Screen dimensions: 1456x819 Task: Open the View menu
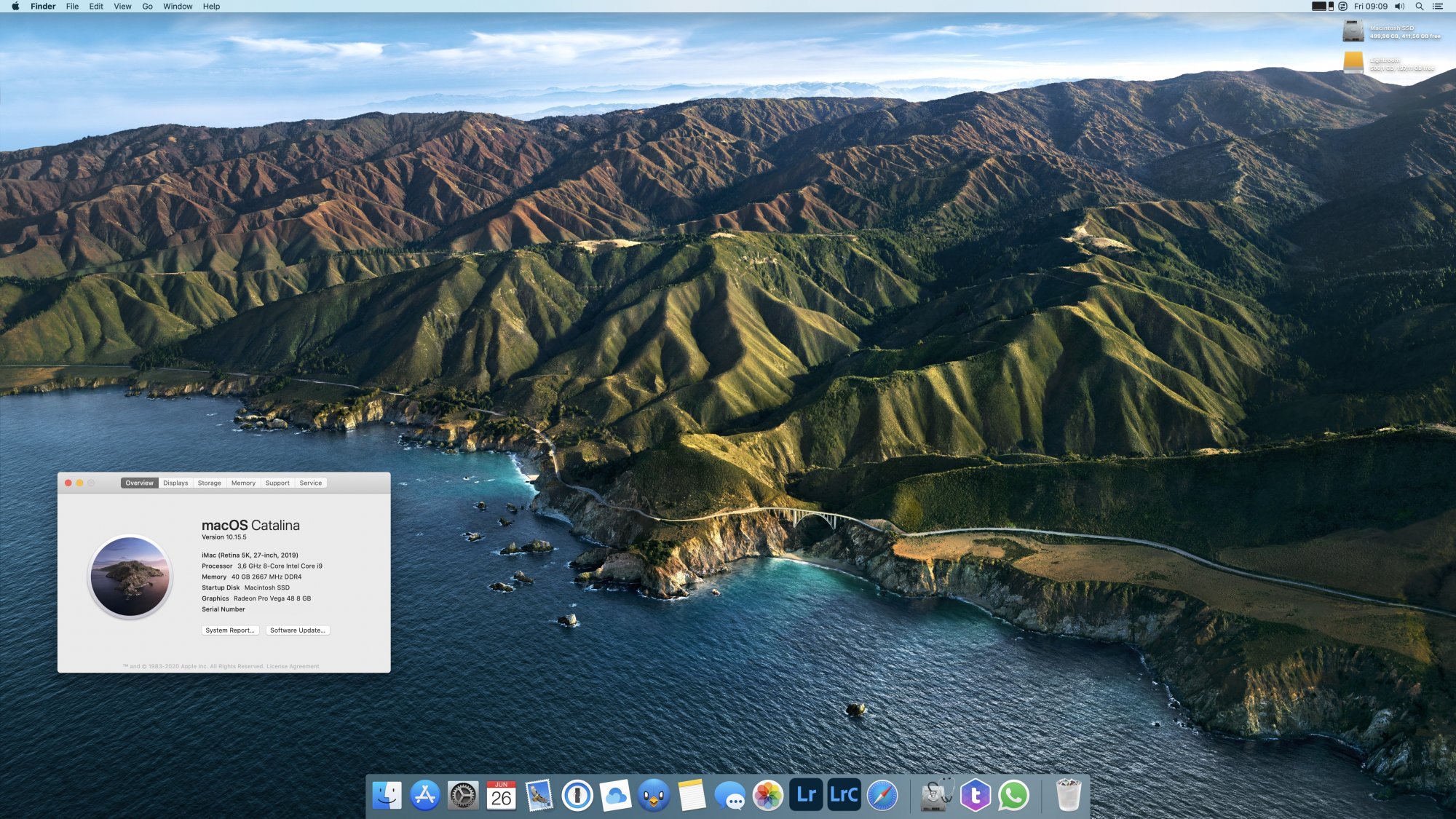(122, 7)
